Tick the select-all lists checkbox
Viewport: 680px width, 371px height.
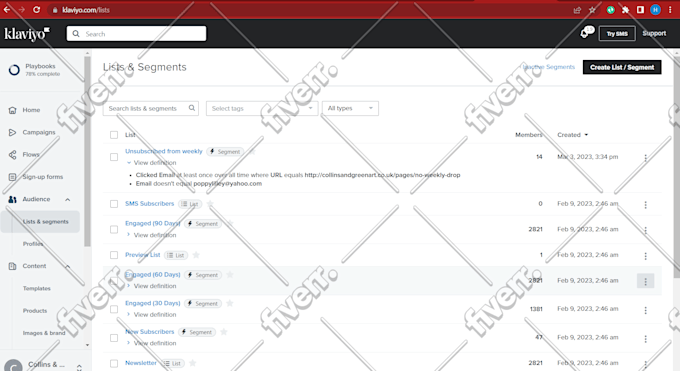coord(114,135)
